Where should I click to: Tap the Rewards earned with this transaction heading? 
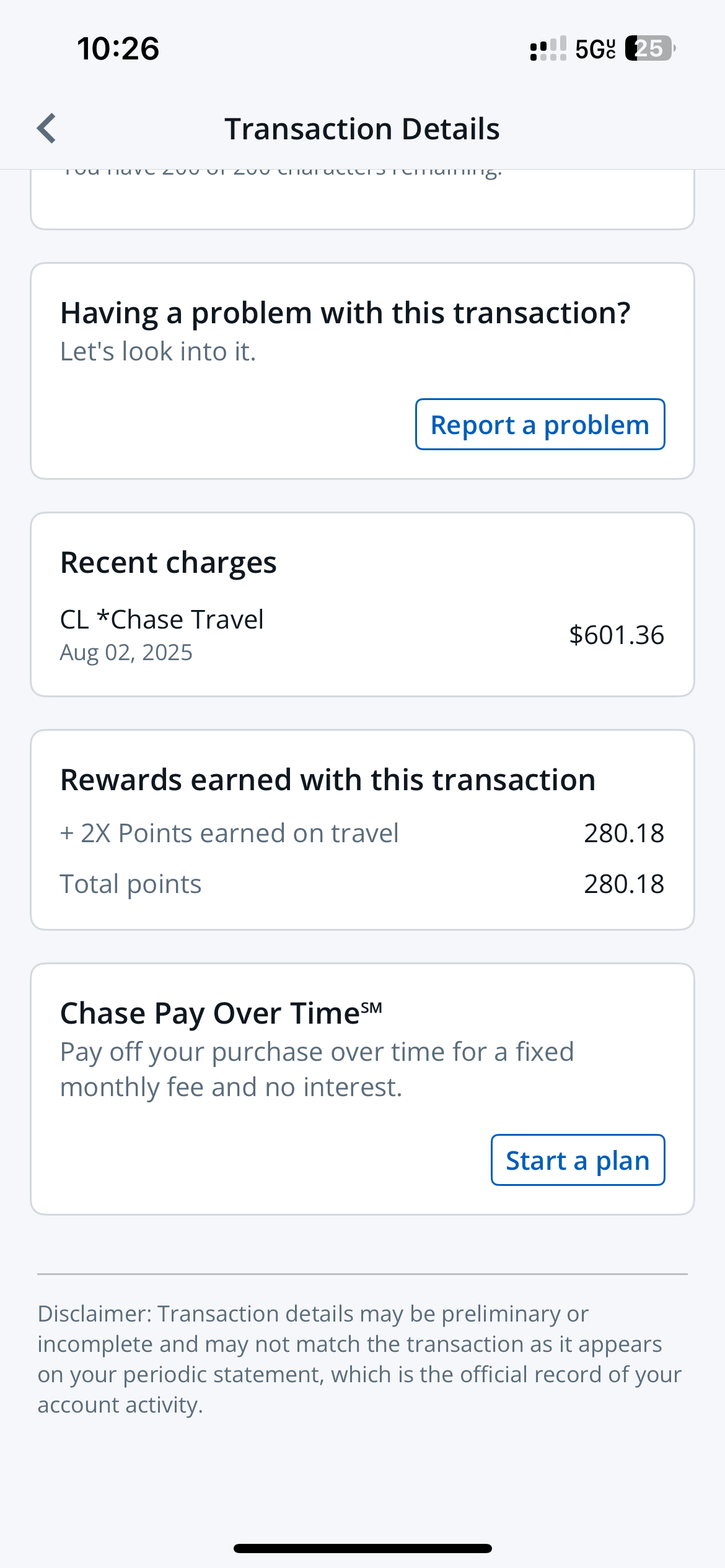click(328, 780)
